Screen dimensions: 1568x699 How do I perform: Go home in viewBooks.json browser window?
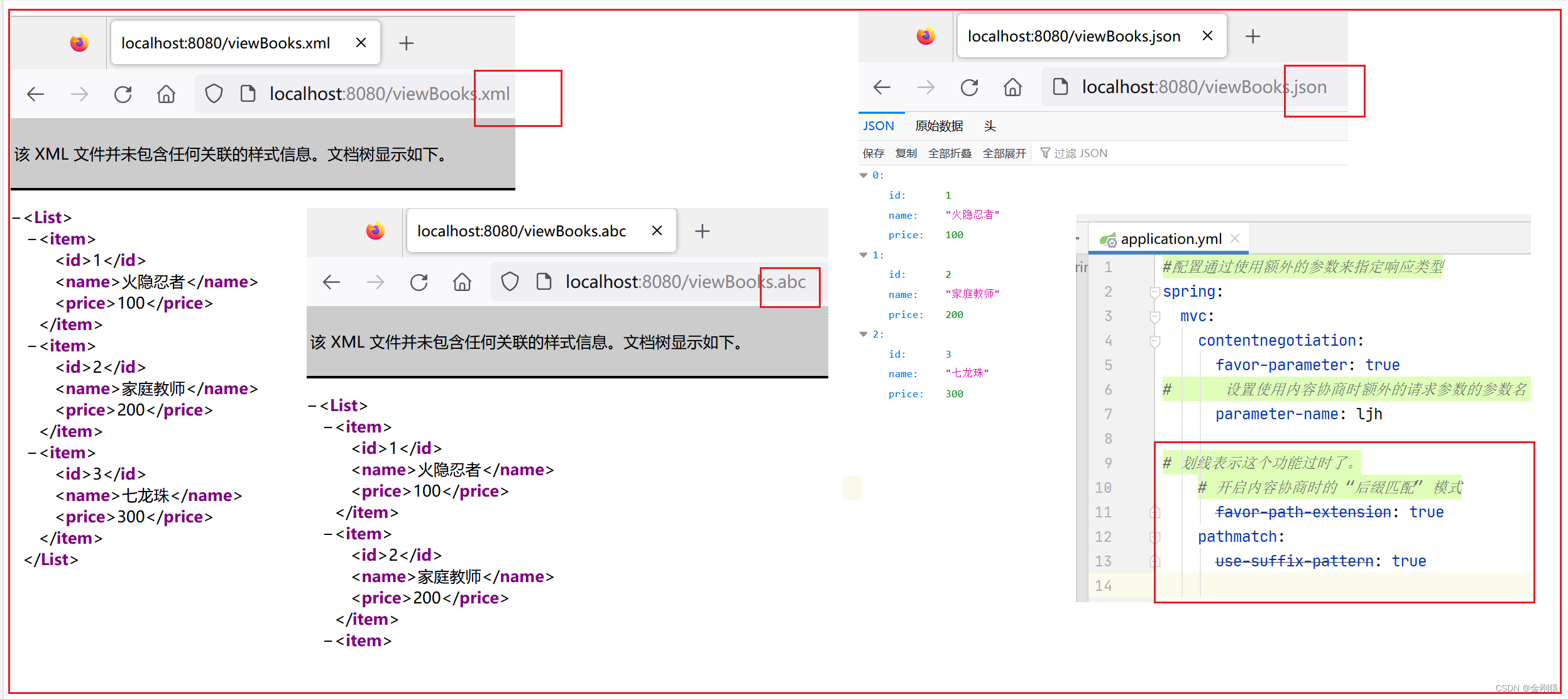[x=1012, y=87]
